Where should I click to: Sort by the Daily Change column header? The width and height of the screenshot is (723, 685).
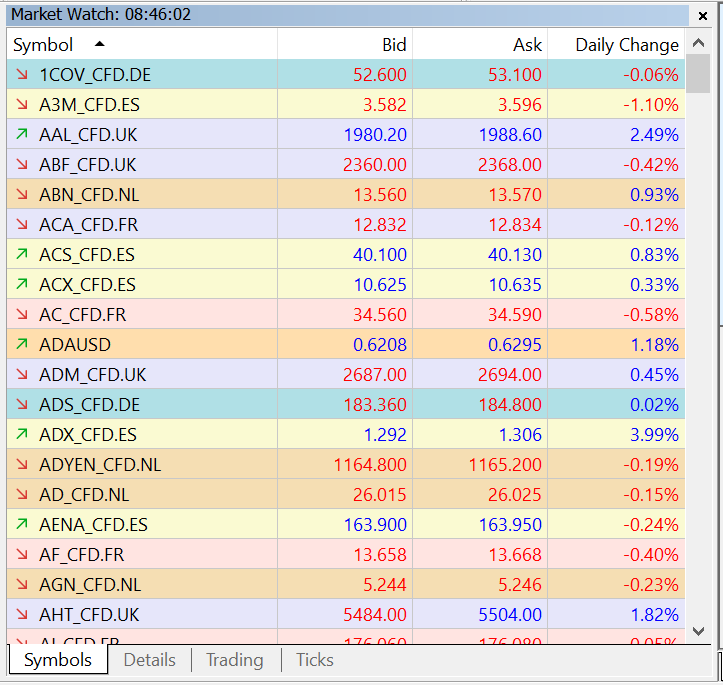[626, 45]
